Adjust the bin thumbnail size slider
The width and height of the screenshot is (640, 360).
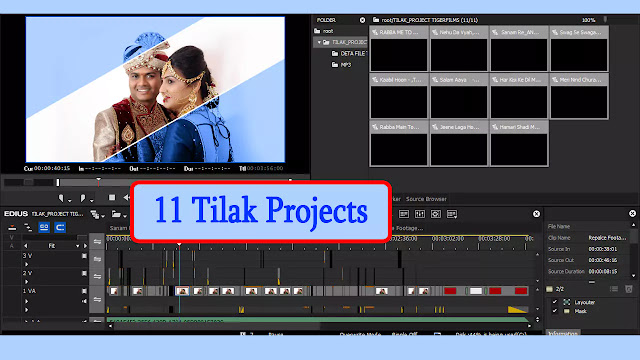(605, 20)
